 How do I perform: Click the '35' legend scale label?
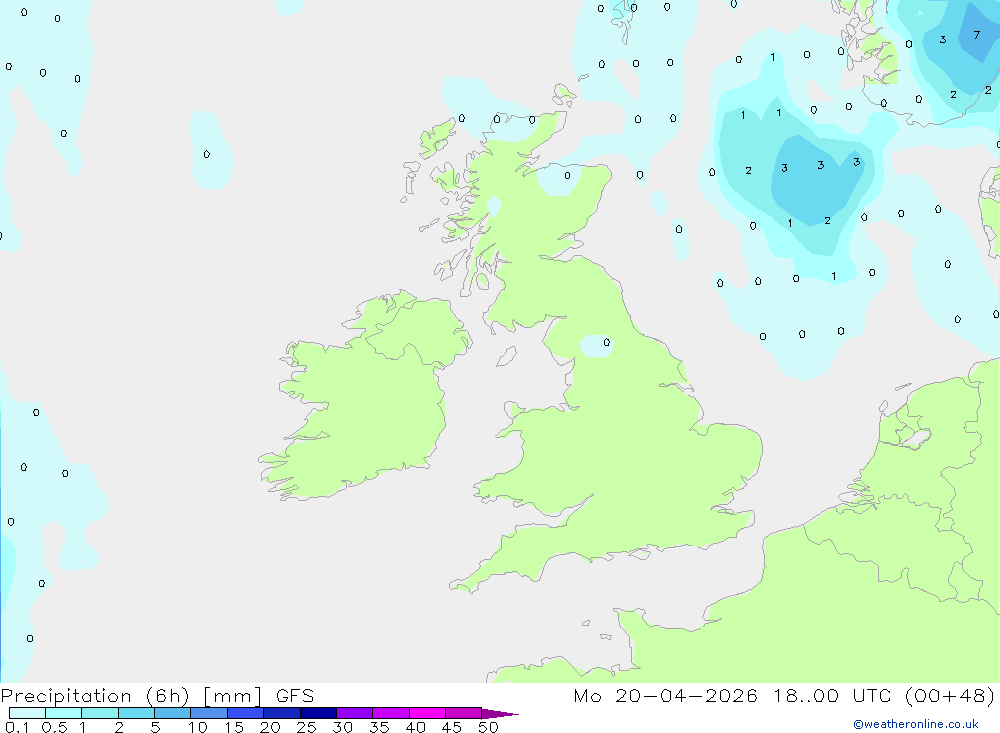coord(379,727)
